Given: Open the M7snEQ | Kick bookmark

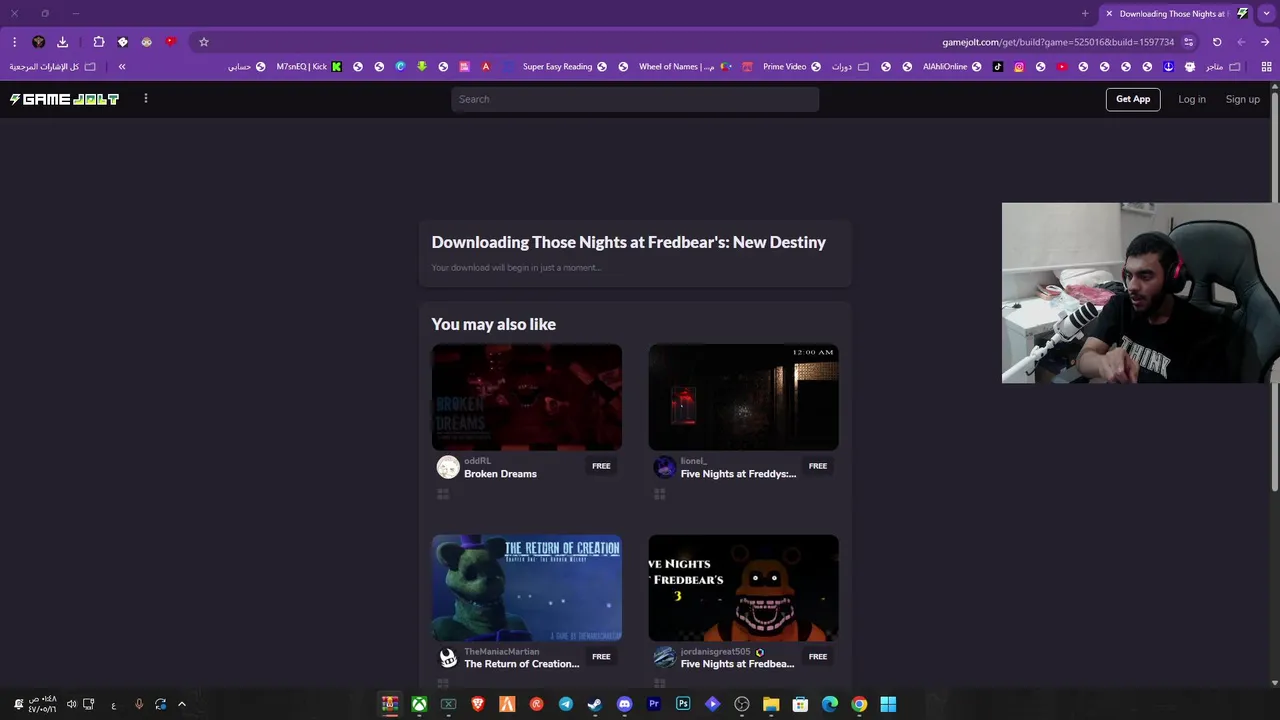Looking at the screenshot, I should (x=309, y=67).
